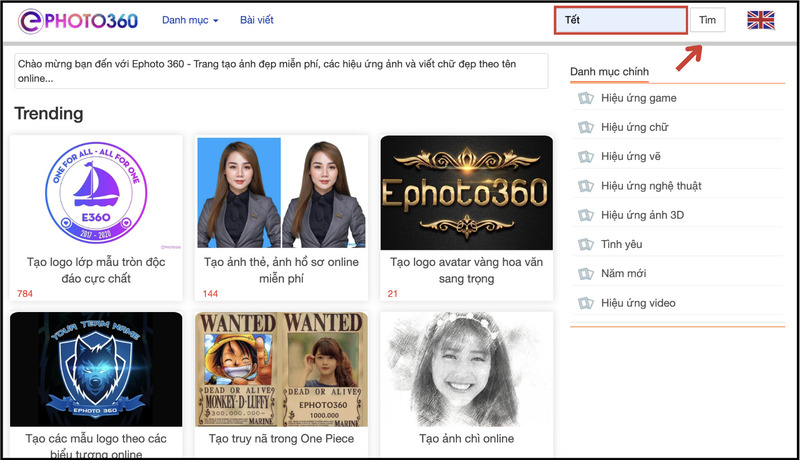The width and height of the screenshot is (800, 460).
Task: Select the gold ornate Ephoto360 logo thumbnail
Action: coord(466,193)
